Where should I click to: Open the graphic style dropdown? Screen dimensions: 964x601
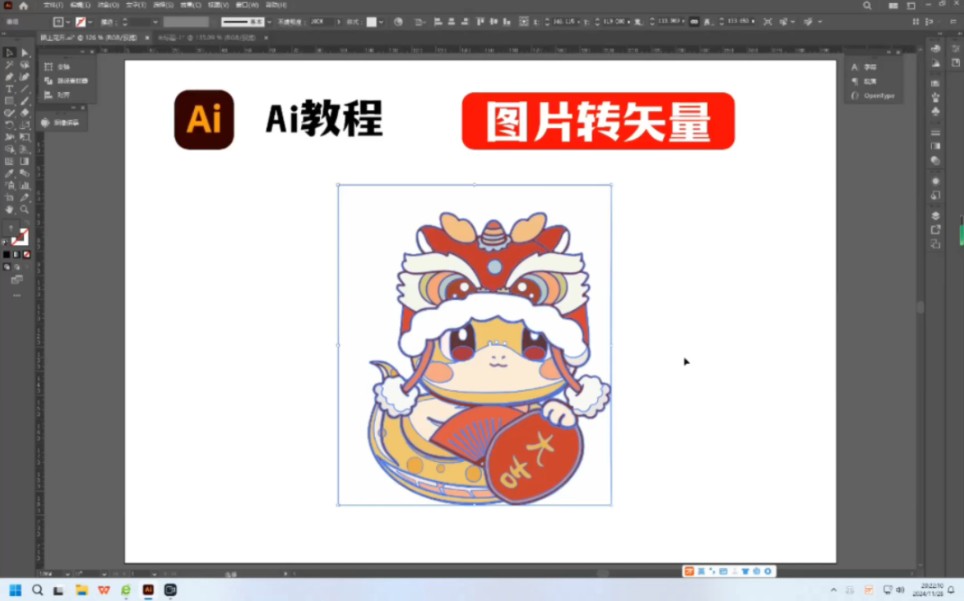381,22
